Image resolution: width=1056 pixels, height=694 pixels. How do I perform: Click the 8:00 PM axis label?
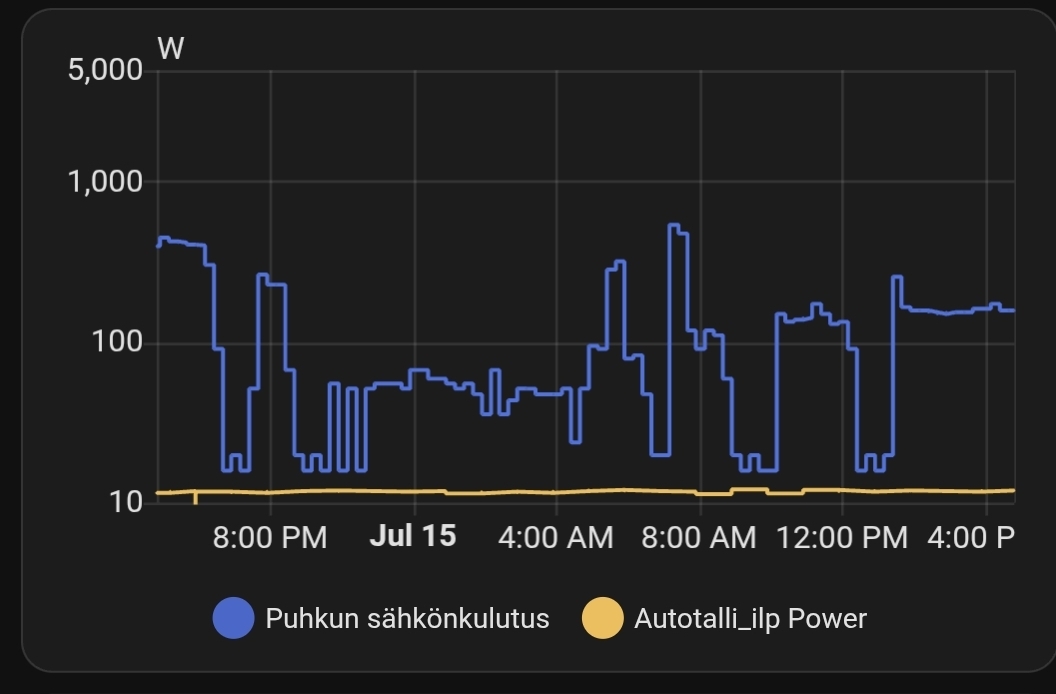tap(269, 538)
